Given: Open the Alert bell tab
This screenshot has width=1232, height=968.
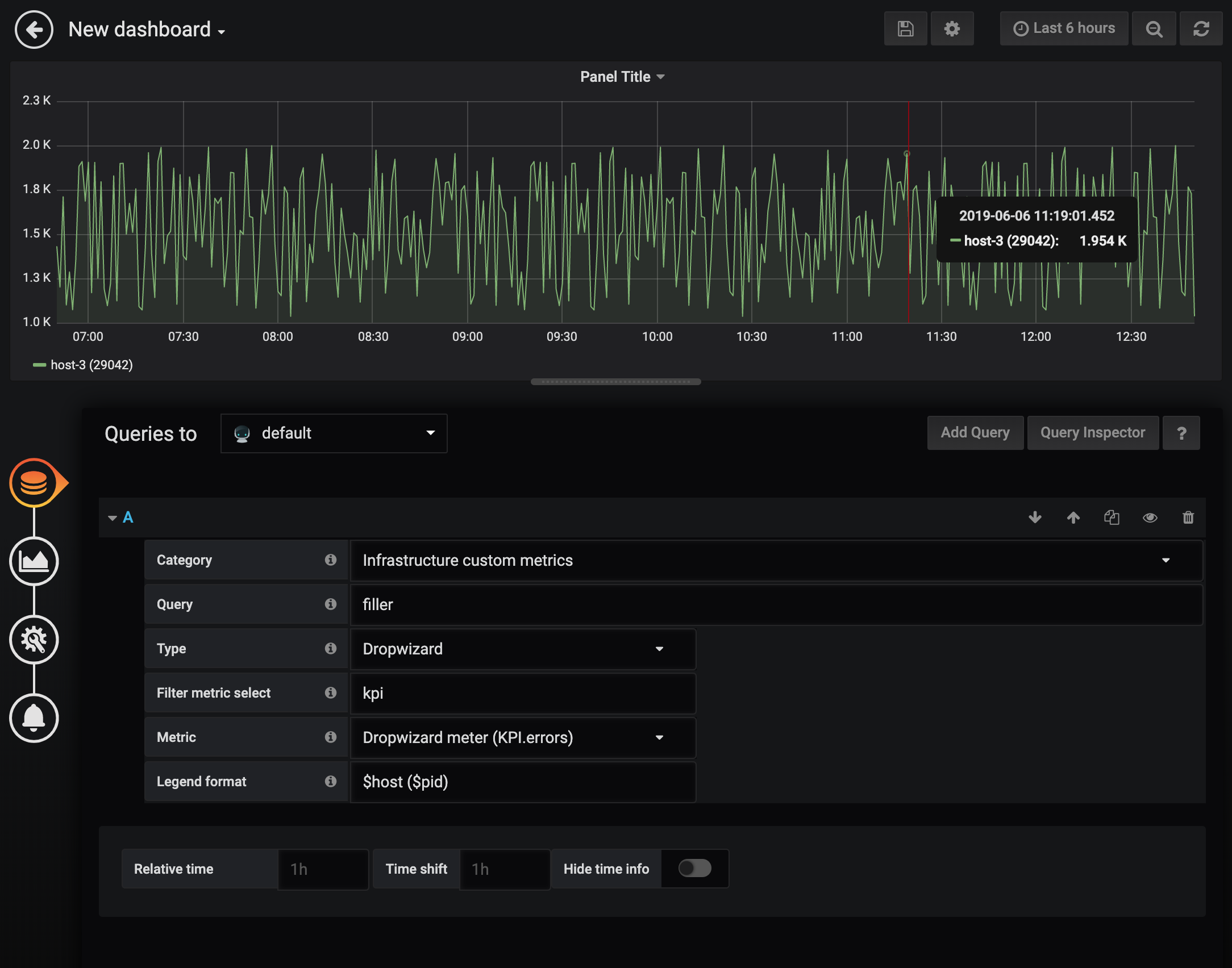Looking at the screenshot, I should coord(34,718).
